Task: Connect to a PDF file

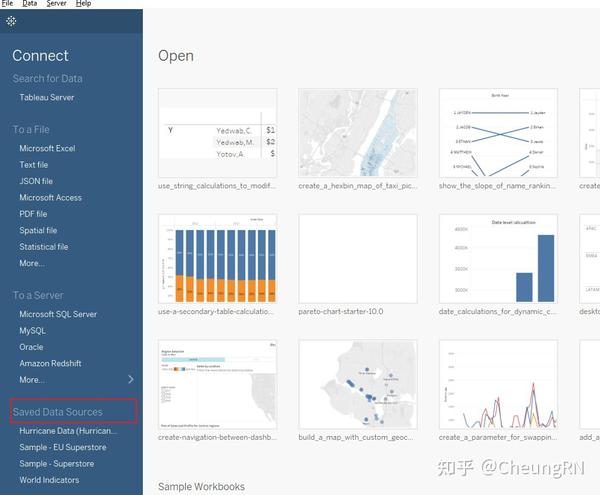Action: [33, 214]
